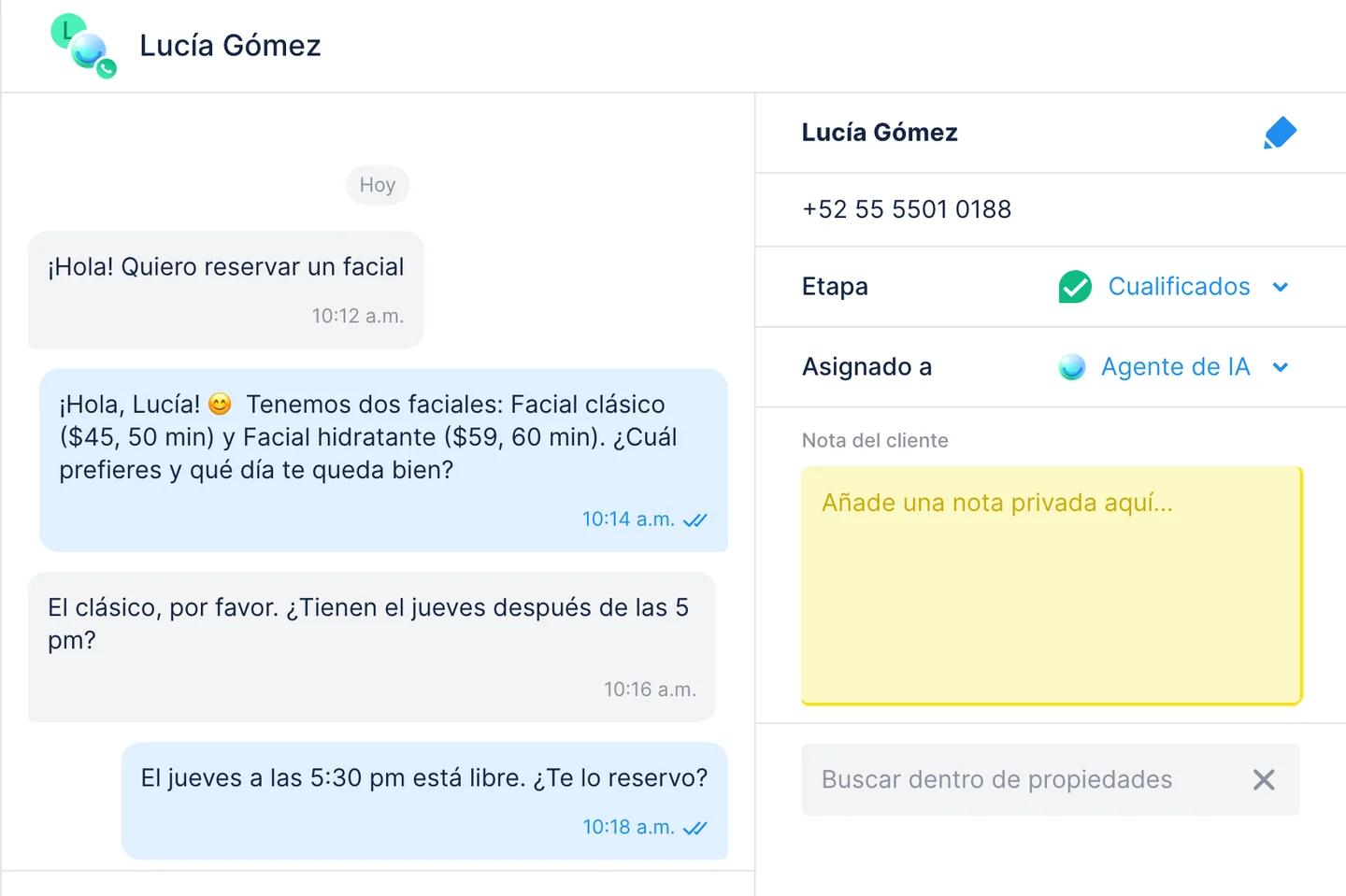
Task: Click reply listing Facial clásico and hidratante
Action: 383,460
